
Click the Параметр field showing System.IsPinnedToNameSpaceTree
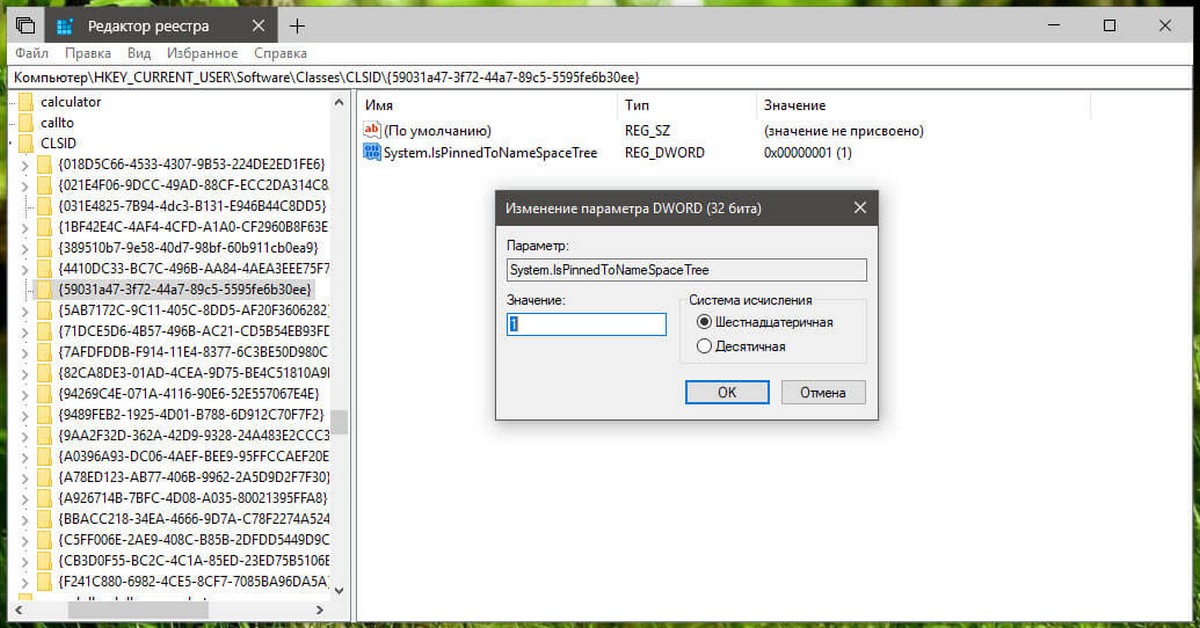[x=686, y=270]
